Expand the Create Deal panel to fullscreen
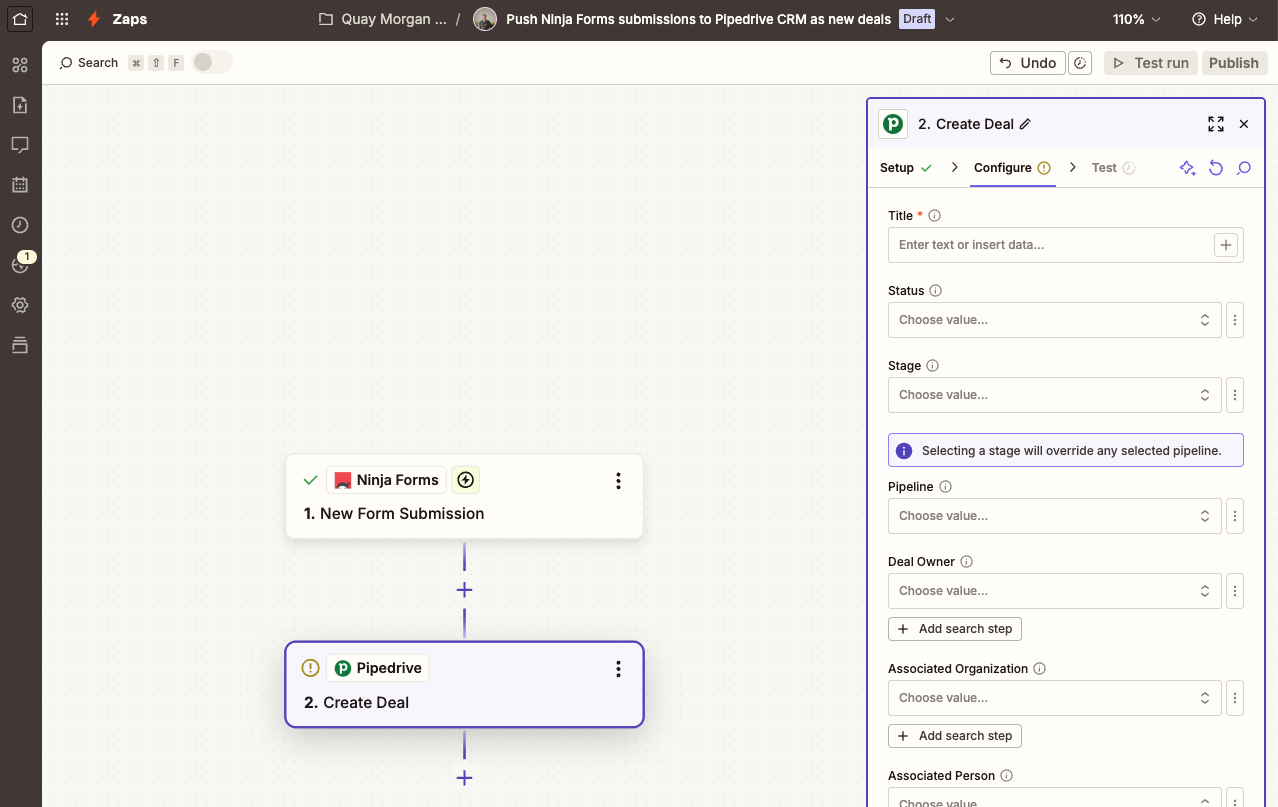The height and width of the screenshot is (807, 1278). pos(1216,124)
